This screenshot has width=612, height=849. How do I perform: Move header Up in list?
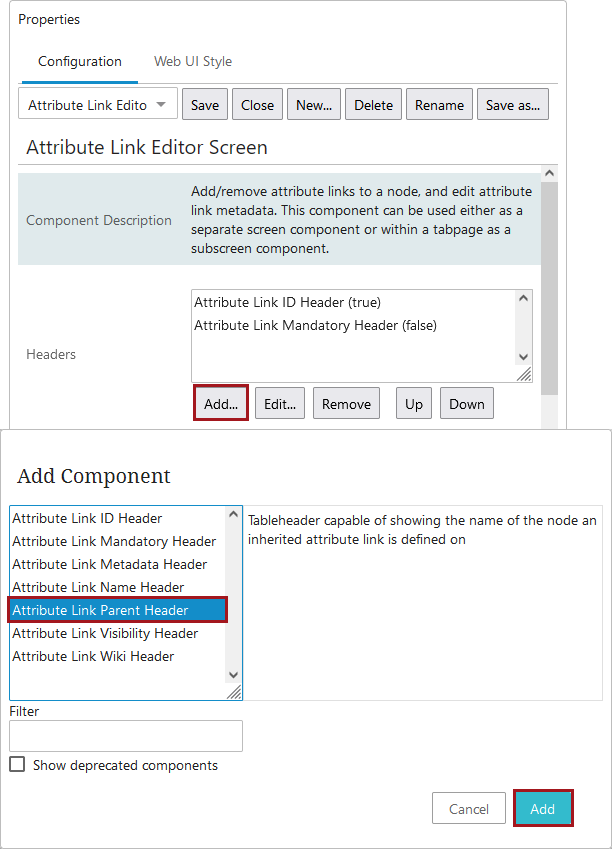tap(414, 403)
